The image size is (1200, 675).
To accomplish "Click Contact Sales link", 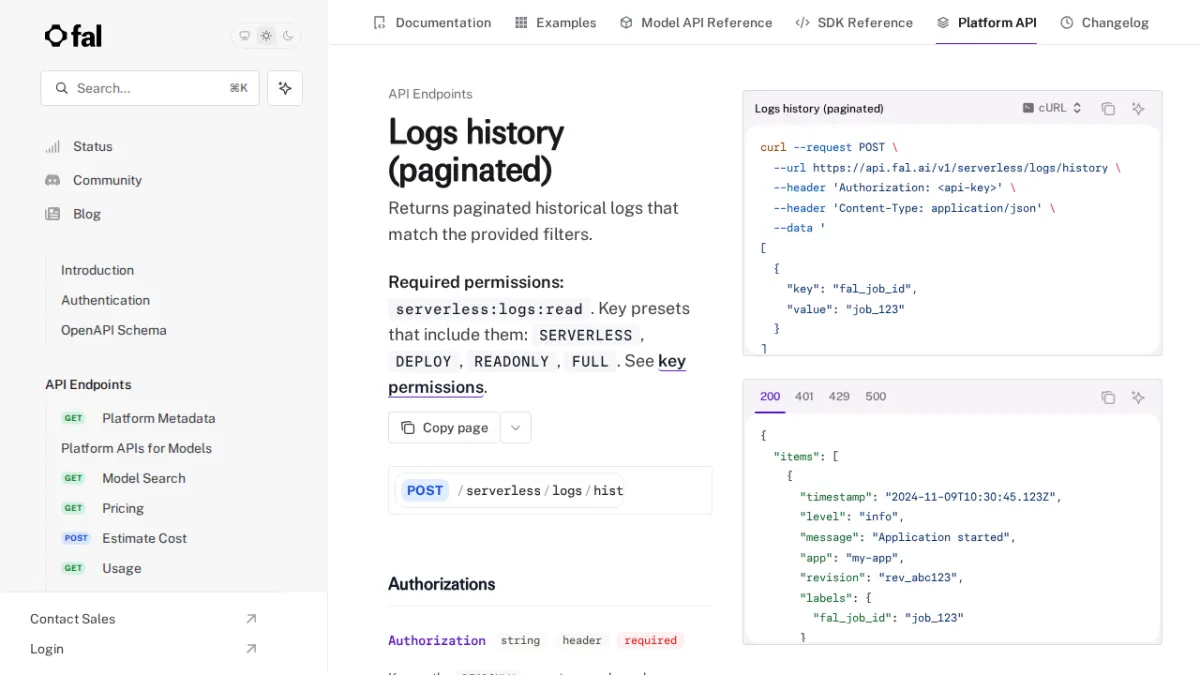I will [x=72, y=619].
